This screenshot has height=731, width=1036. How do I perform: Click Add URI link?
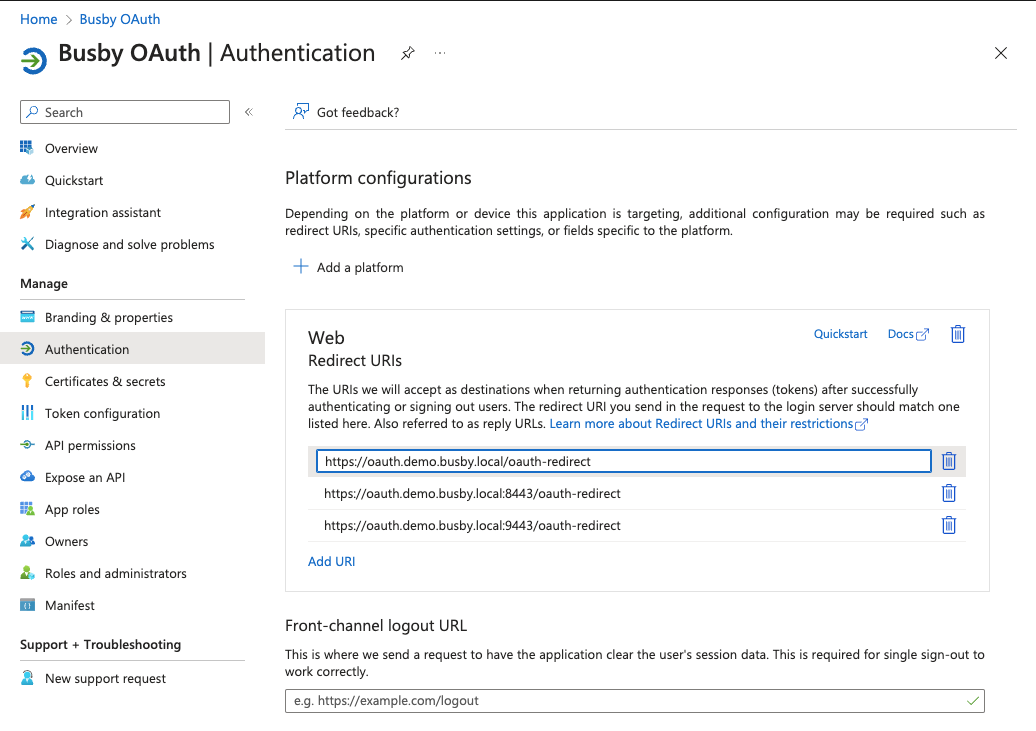pos(332,561)
